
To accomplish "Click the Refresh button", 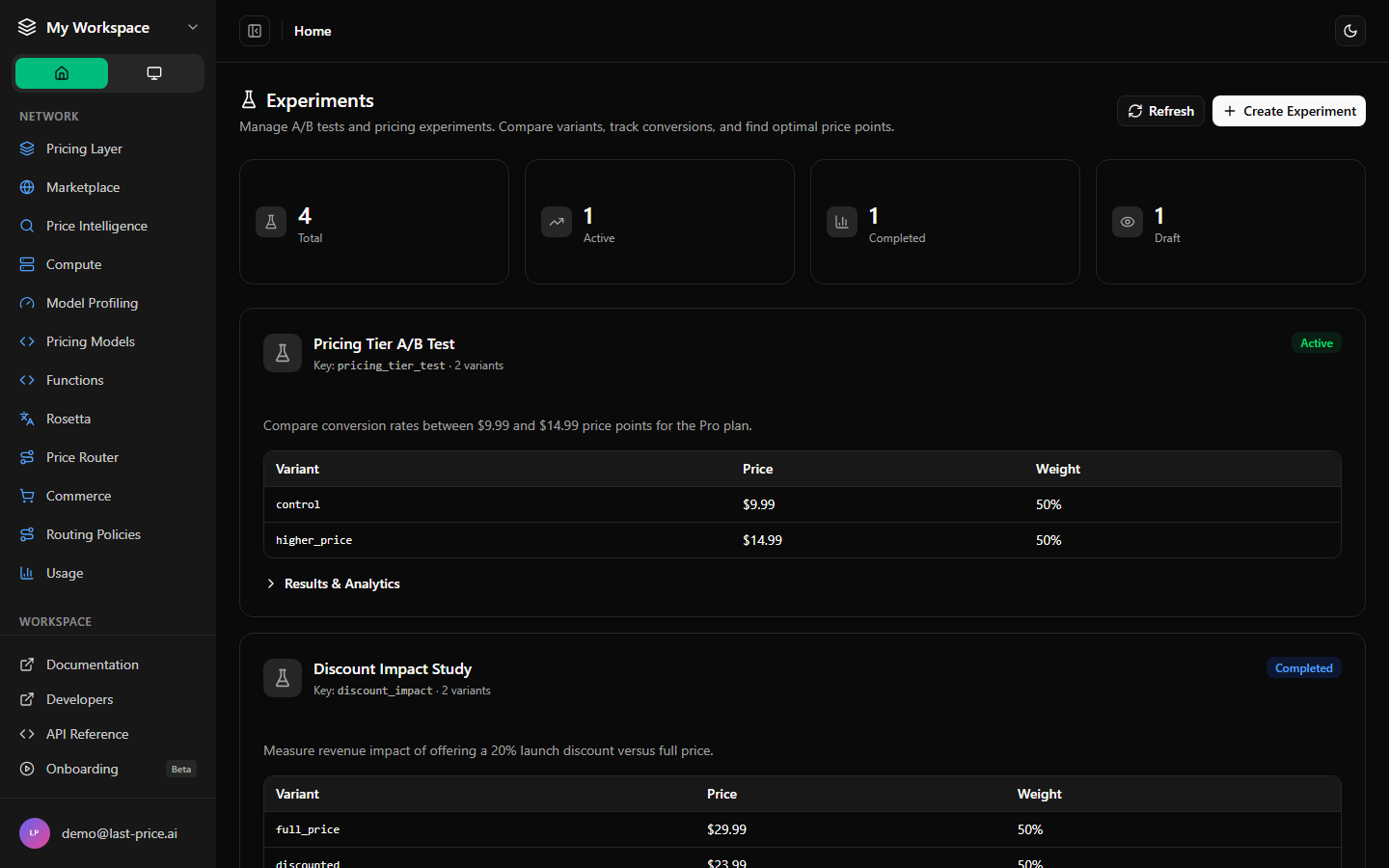I will click(x=1160, y=111).
